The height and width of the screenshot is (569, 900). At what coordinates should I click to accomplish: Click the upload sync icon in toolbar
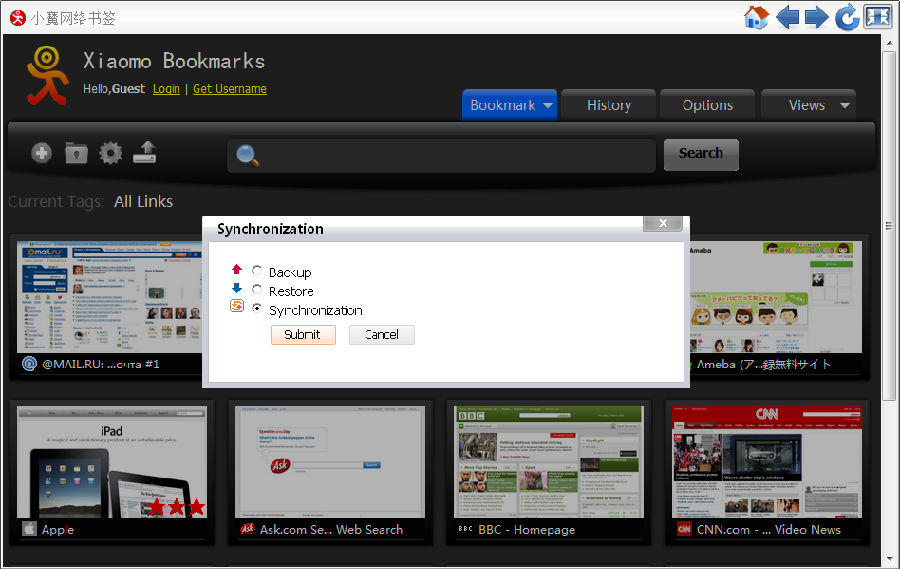(x=145, y=153)
